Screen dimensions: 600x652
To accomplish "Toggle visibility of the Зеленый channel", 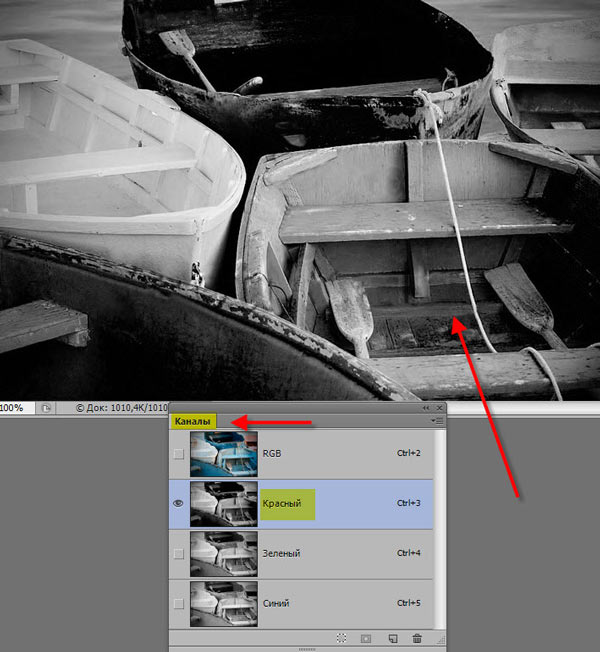I will coord(178,553).
